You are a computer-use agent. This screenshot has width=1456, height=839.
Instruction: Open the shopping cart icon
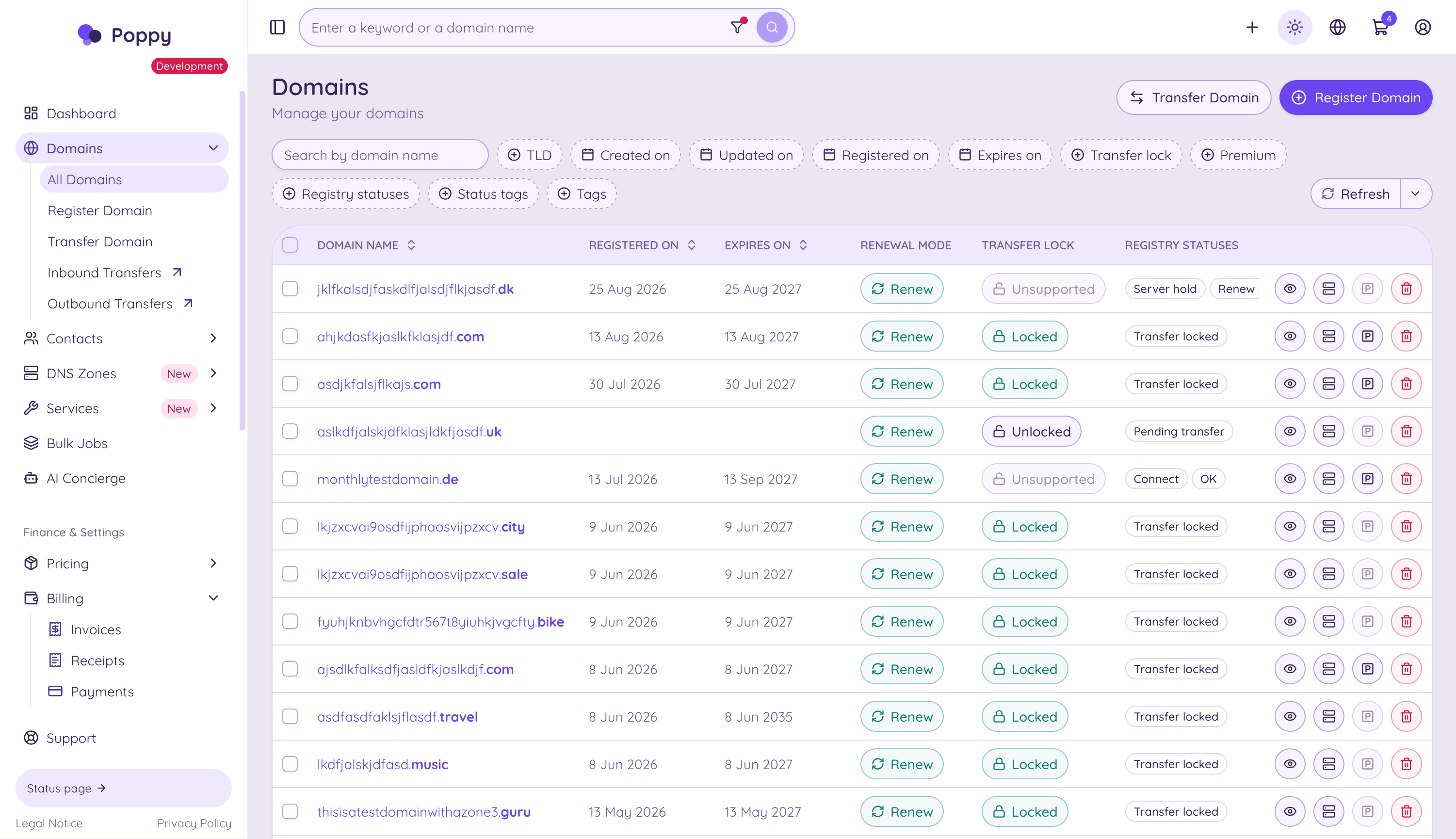[1380, 27]
